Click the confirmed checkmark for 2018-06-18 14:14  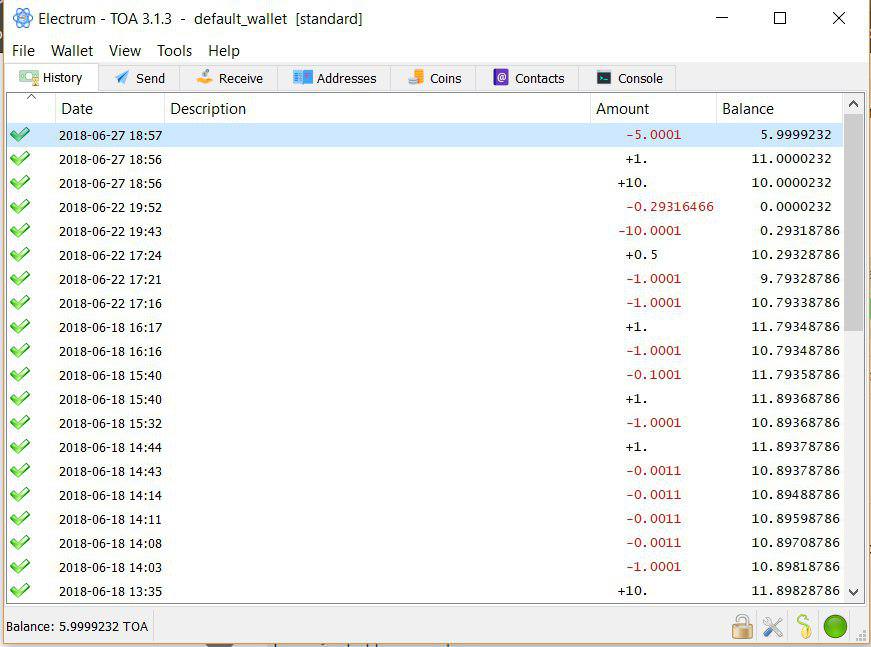pyautogui.click(x=20, y=494)
